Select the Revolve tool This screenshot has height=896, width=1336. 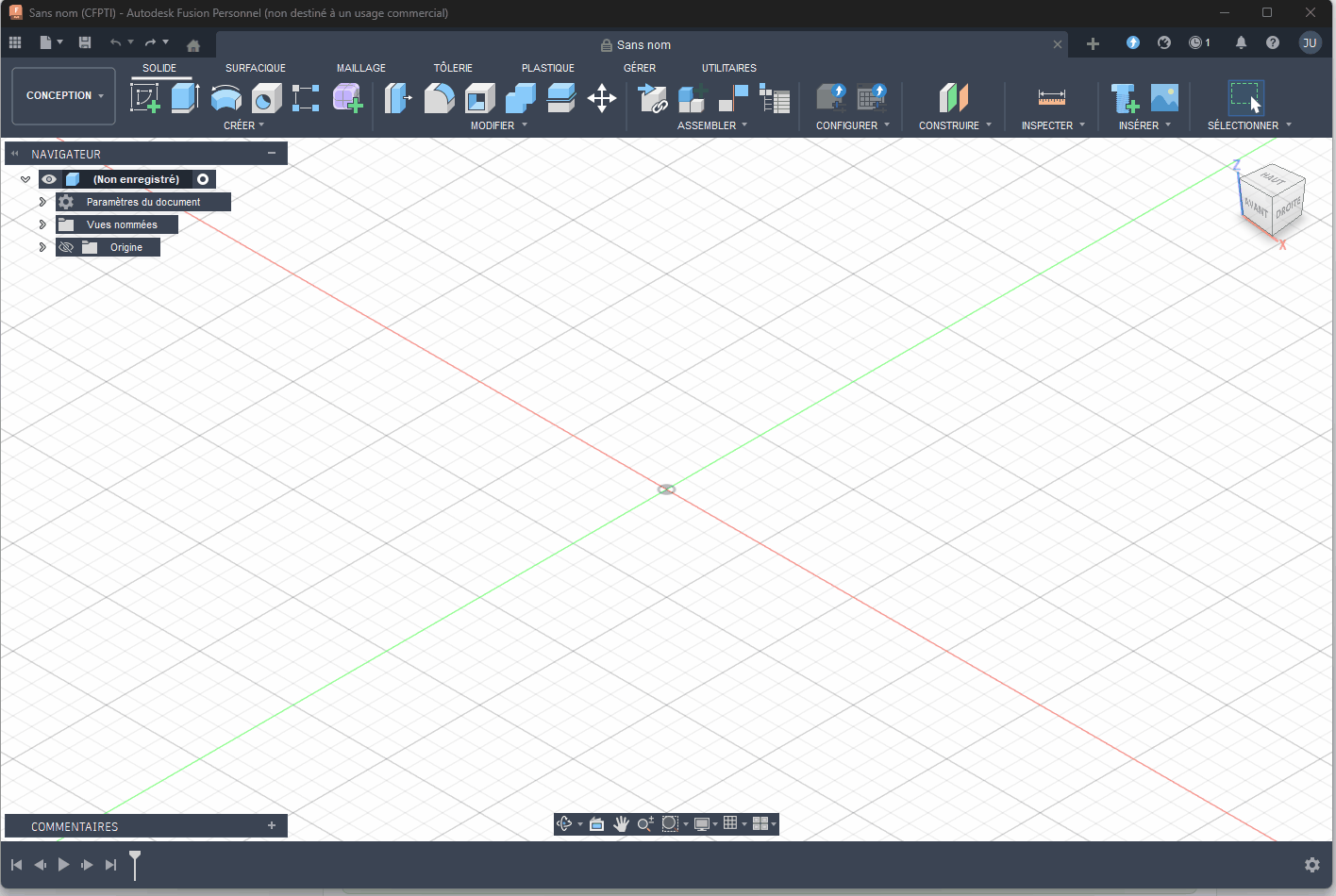[225, 97]
